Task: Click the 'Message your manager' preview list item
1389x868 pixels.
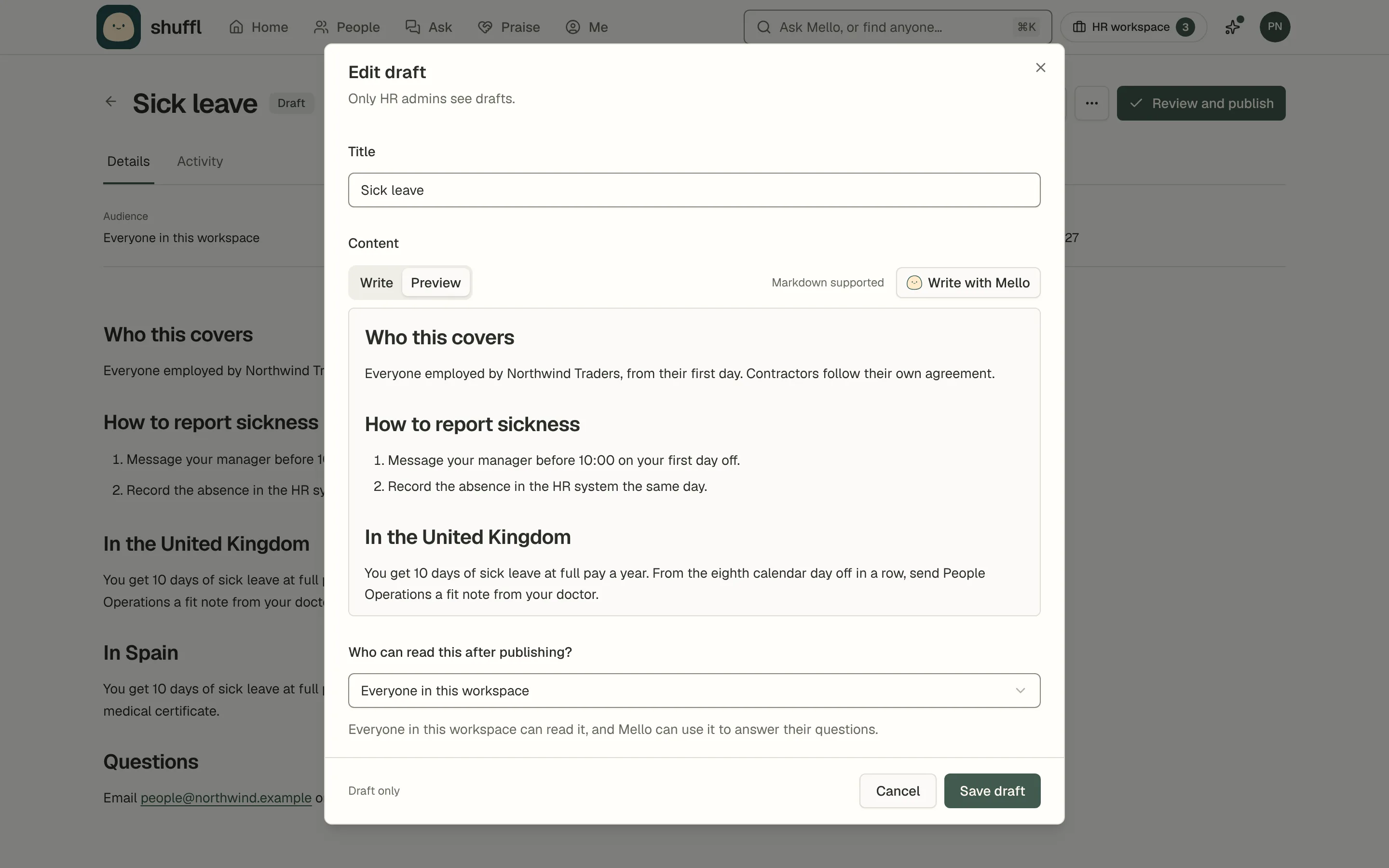Action: coord(564,461)
